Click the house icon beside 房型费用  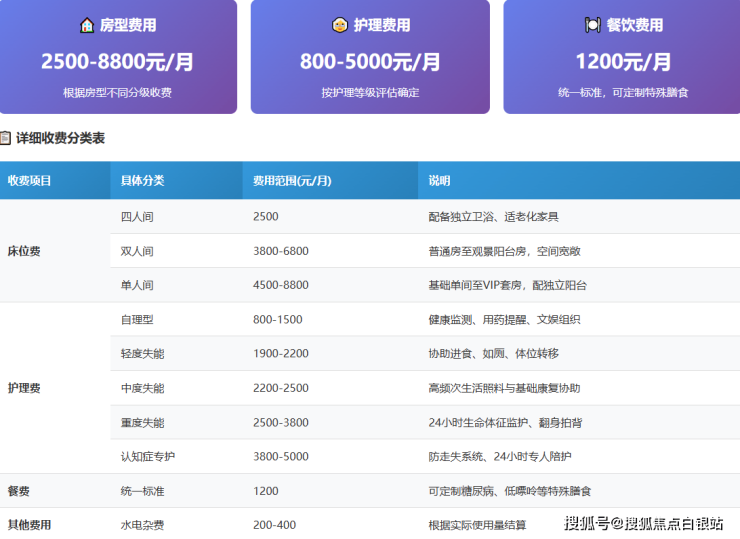click(x=87, y=25)
